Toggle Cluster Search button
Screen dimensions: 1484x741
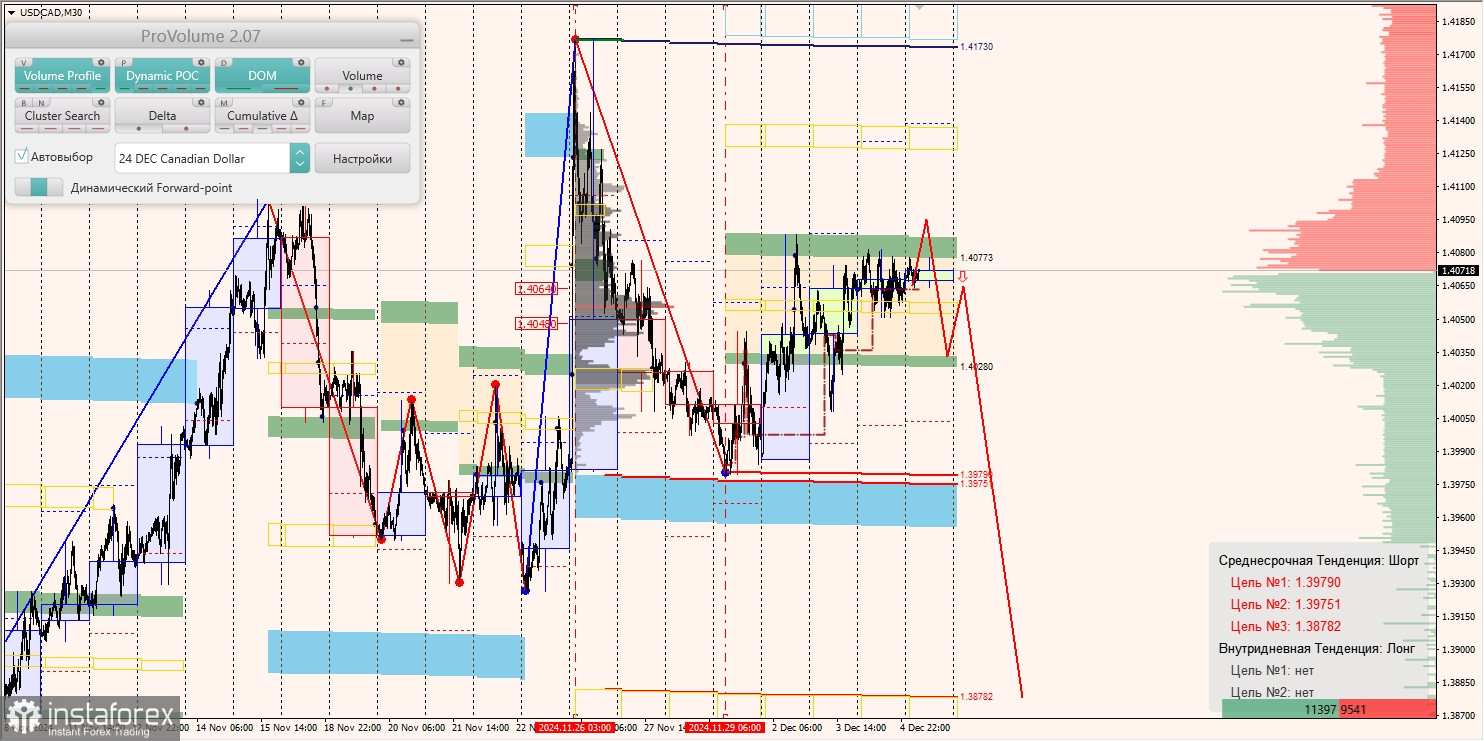62,115
